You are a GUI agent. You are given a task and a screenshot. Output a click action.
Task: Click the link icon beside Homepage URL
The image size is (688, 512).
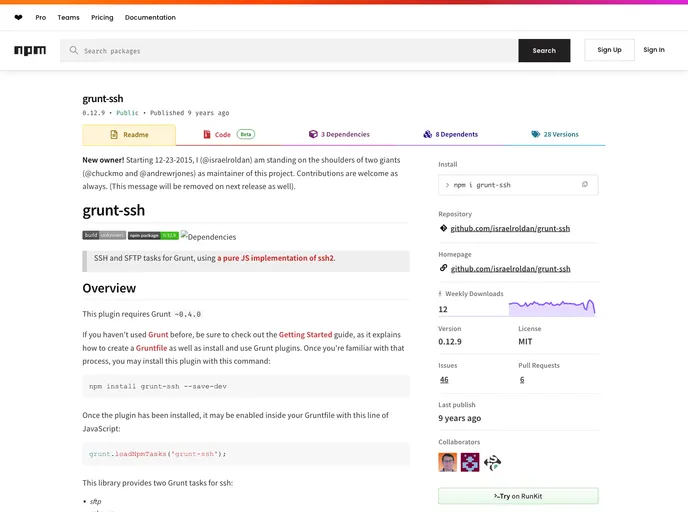pyautogui.click(x=443, y=268)
